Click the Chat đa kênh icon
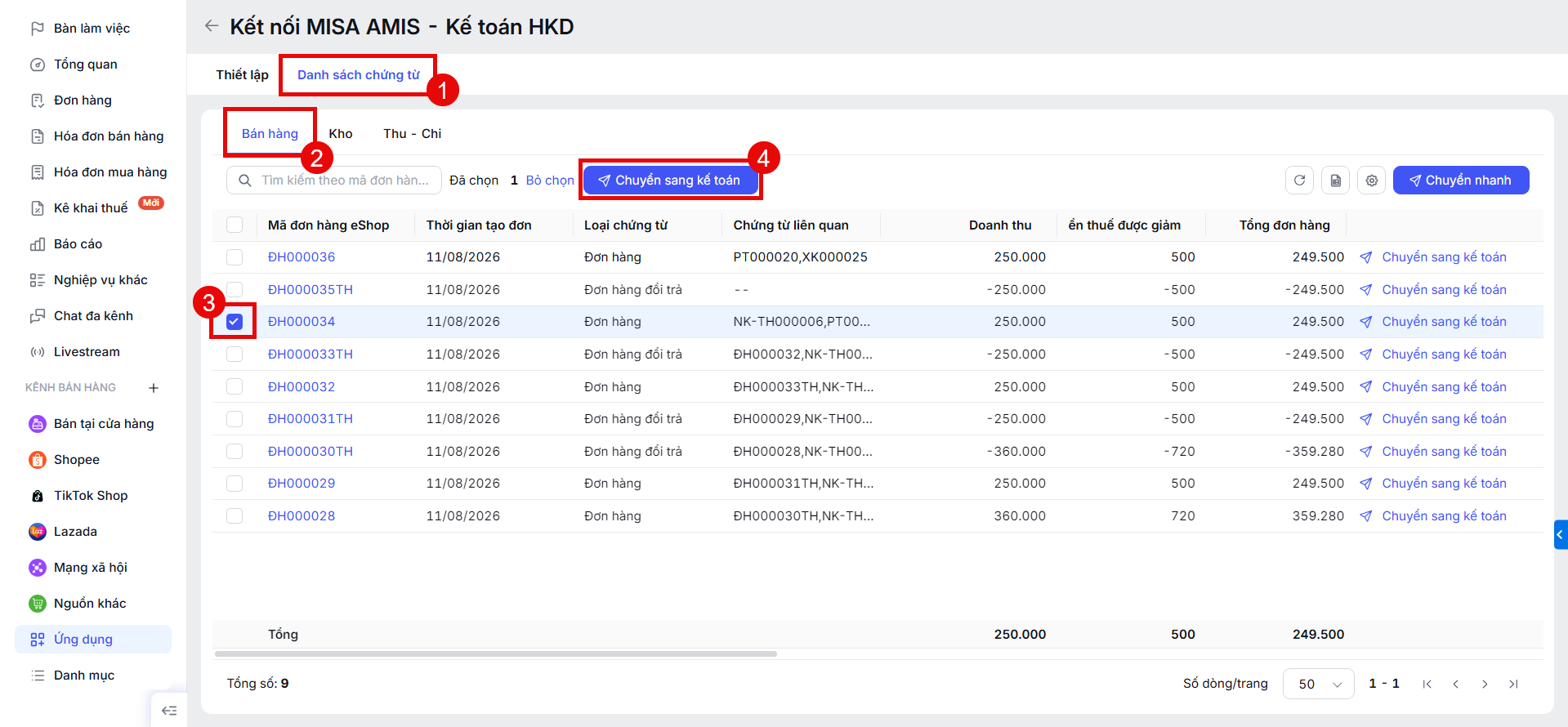This screenshot has width=1568, height=727. [x=38, y=316]
